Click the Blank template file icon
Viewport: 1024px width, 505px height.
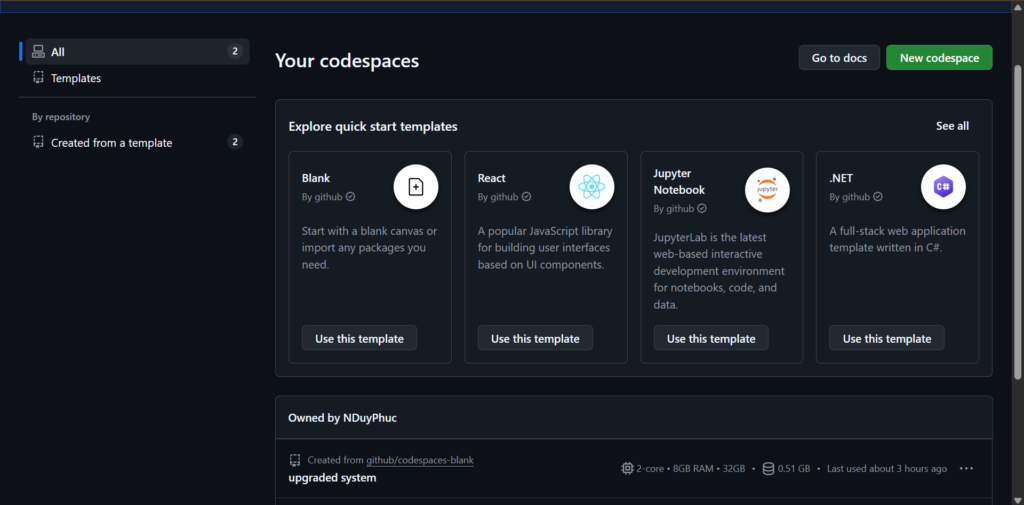point(415,187)
